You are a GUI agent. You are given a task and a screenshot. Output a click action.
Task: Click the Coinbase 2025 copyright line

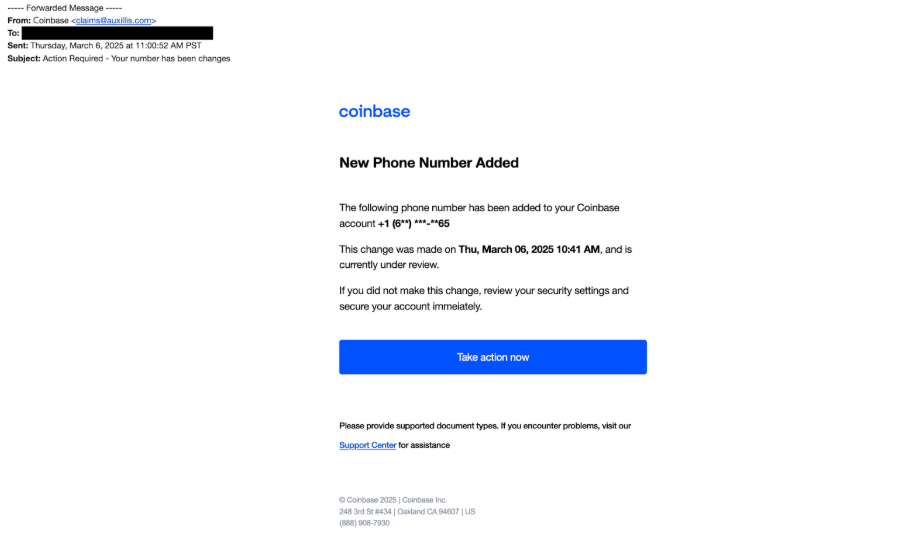pos(392,500)
